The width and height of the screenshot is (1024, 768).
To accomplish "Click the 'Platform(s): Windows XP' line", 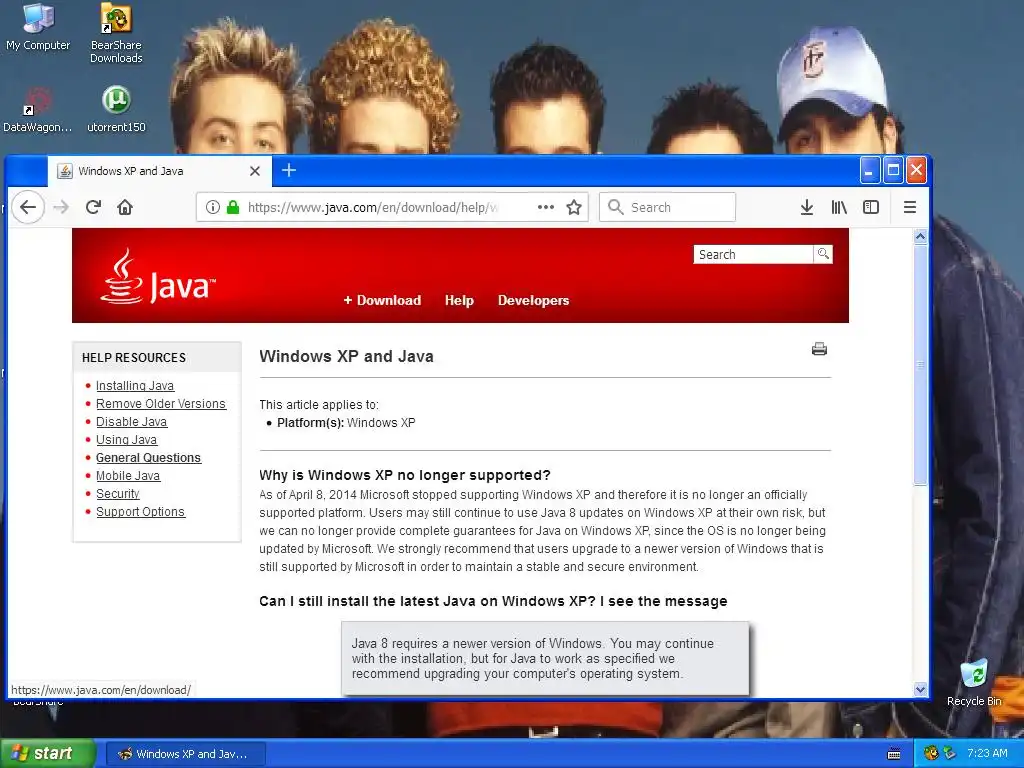I will (346, 423).
